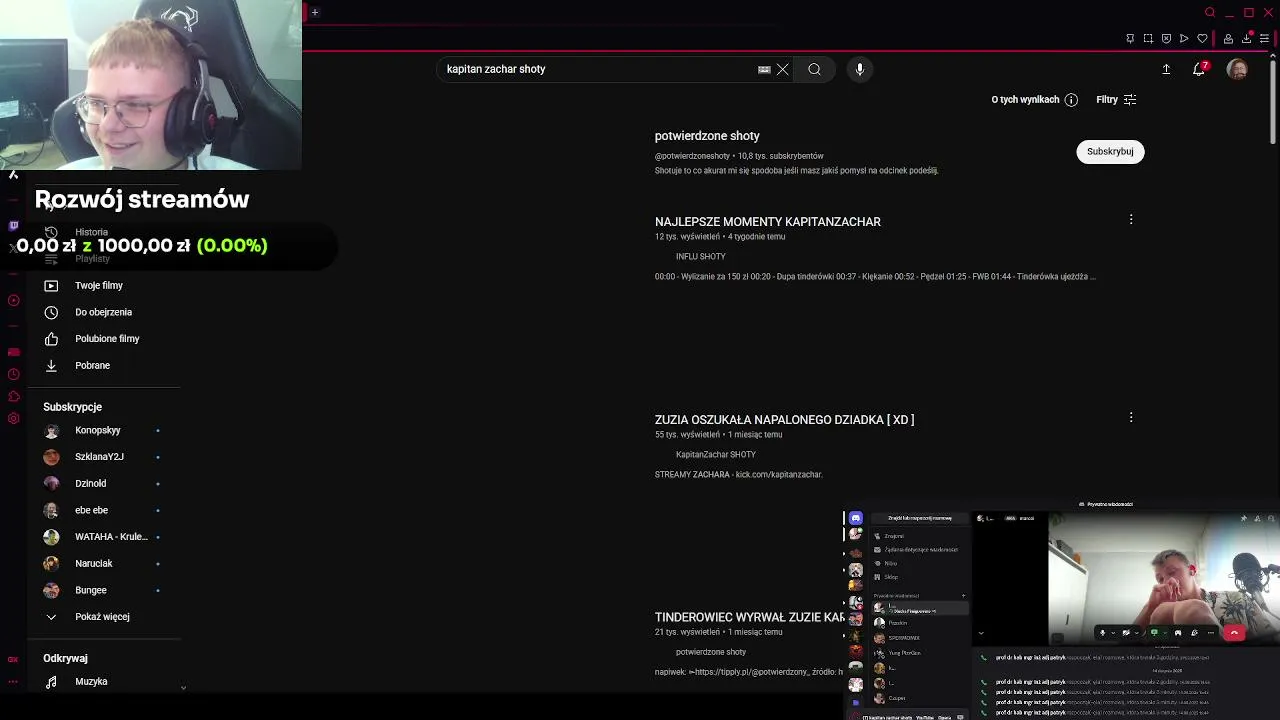
Task: Open the Filtry filter options
Action: point(1116,100)
